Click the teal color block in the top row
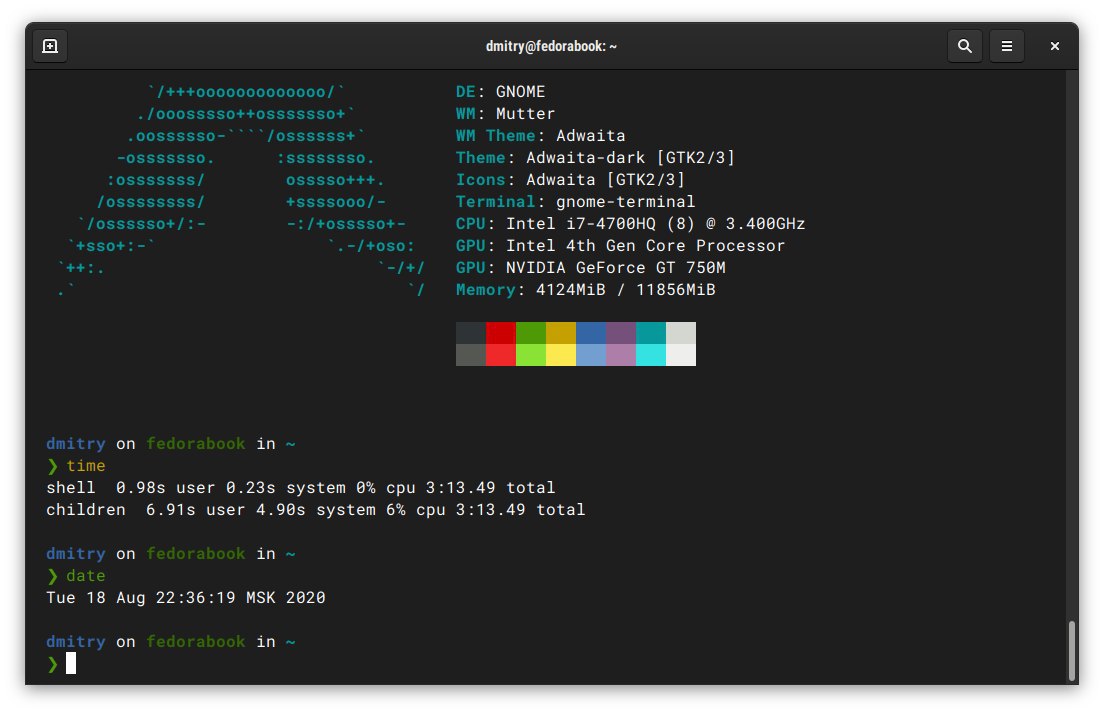Image resolution: width=1104 pixels, height=713 pixels. (x=651, y=333)
